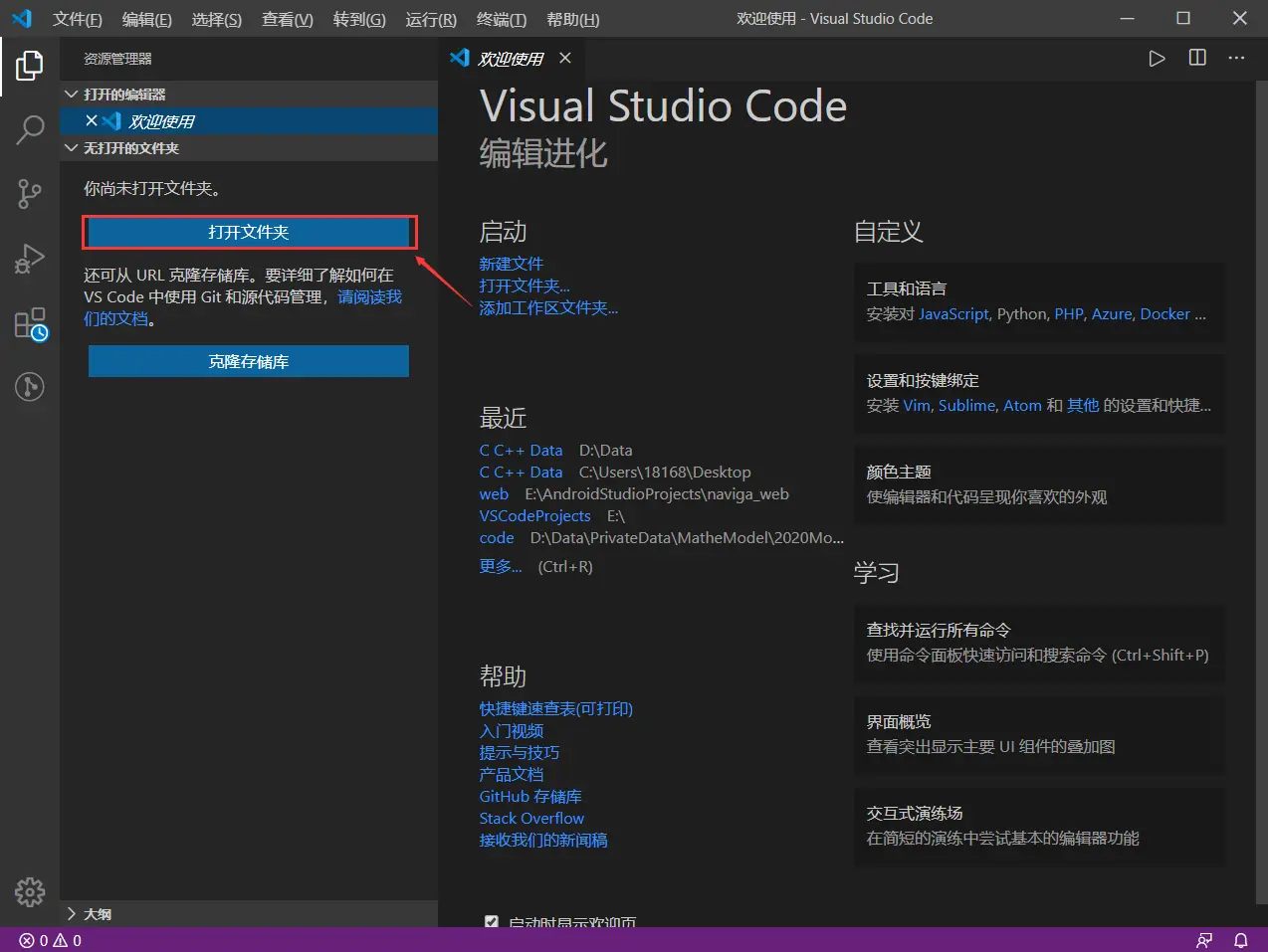Open the Manage gear icon
This screenshot has height=952, width=1268.
tap(30, 891)
